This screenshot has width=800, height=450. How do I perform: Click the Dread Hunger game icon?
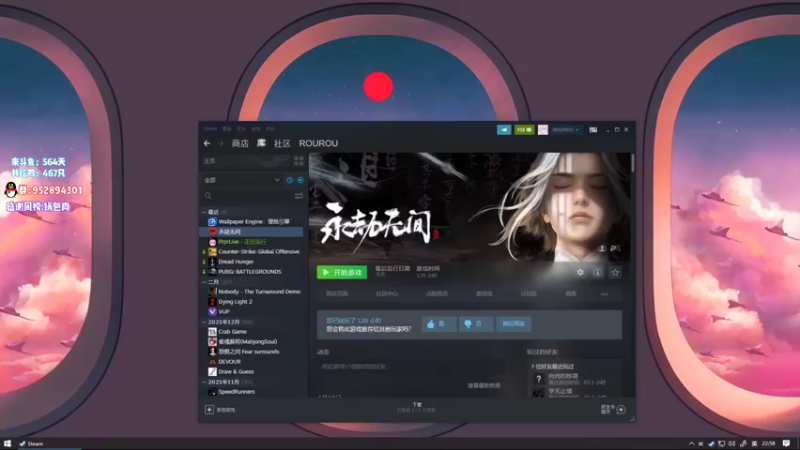(212, 262)
